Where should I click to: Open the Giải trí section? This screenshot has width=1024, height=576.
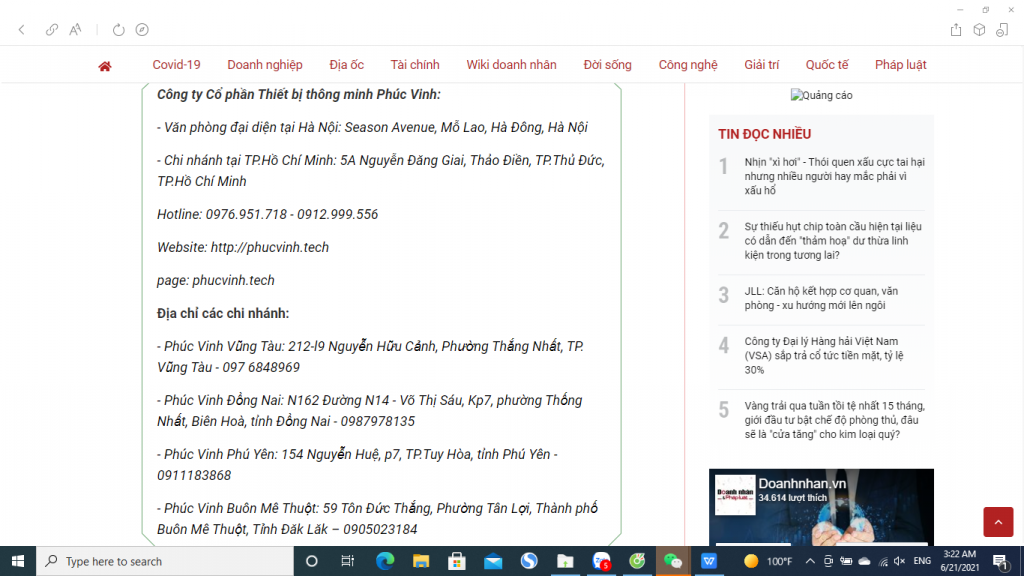761,65
